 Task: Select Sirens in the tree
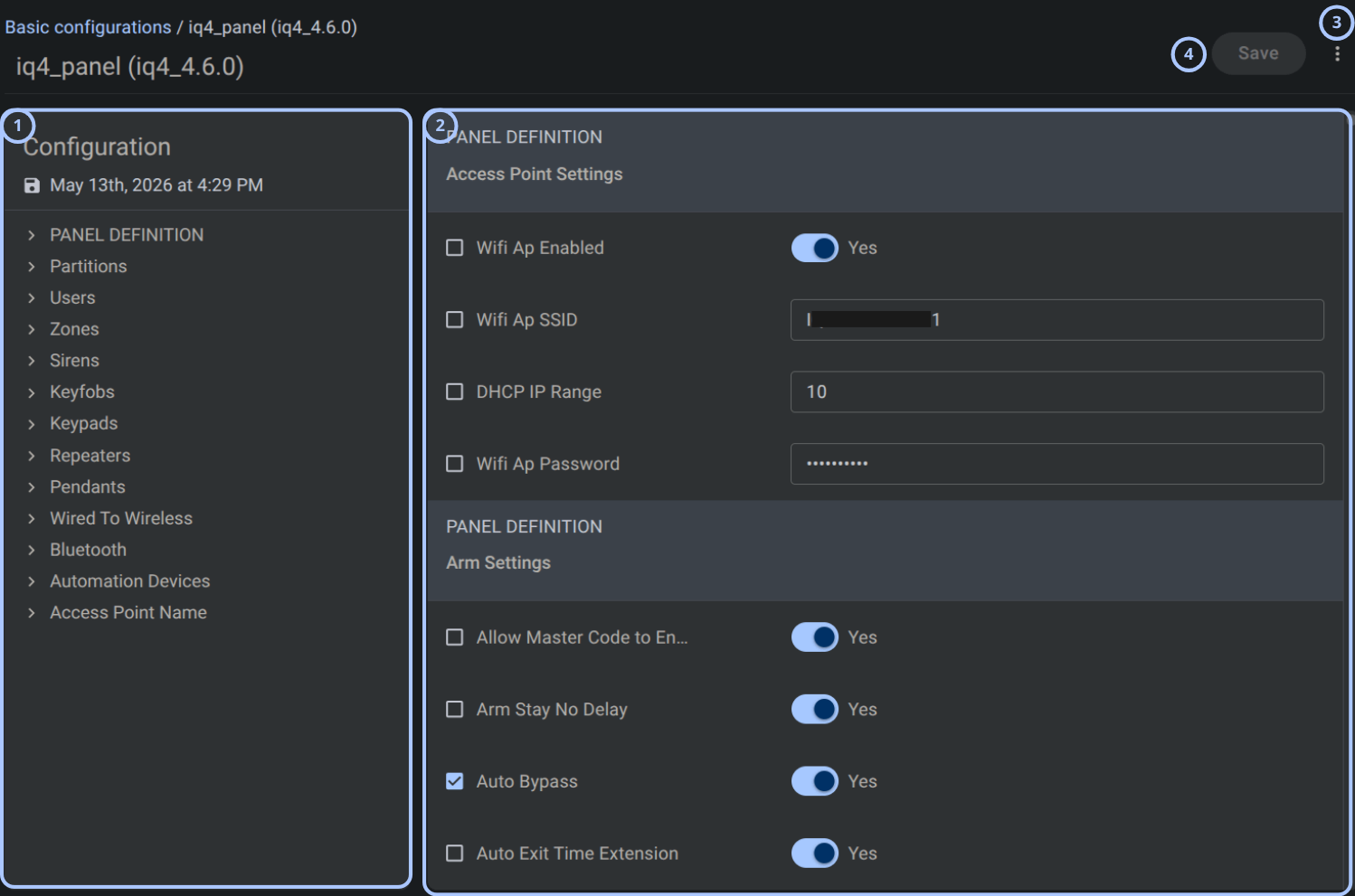pyautogui.click(x=74, y=361)
